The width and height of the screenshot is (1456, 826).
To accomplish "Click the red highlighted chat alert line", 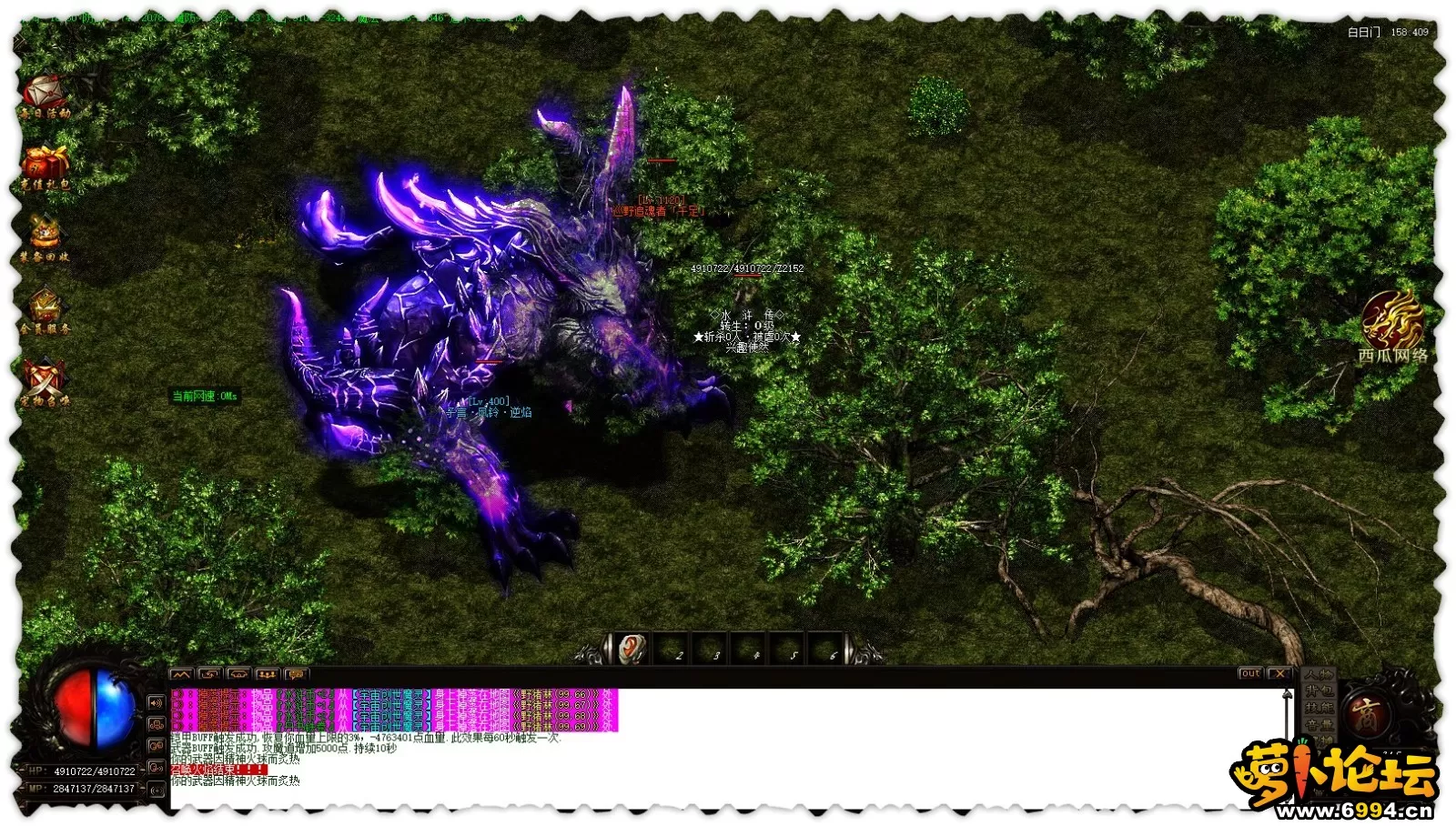I will (x=218, y=770).
